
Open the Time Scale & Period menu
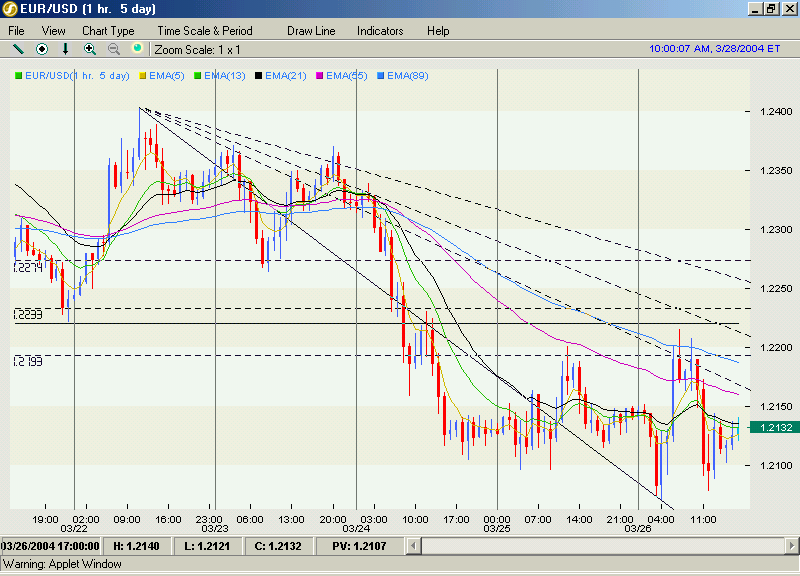click(x=205, y=31)
